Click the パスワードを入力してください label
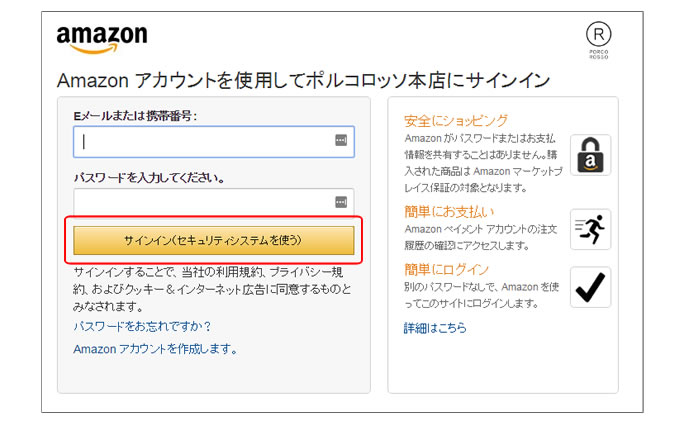 [148, 178]
